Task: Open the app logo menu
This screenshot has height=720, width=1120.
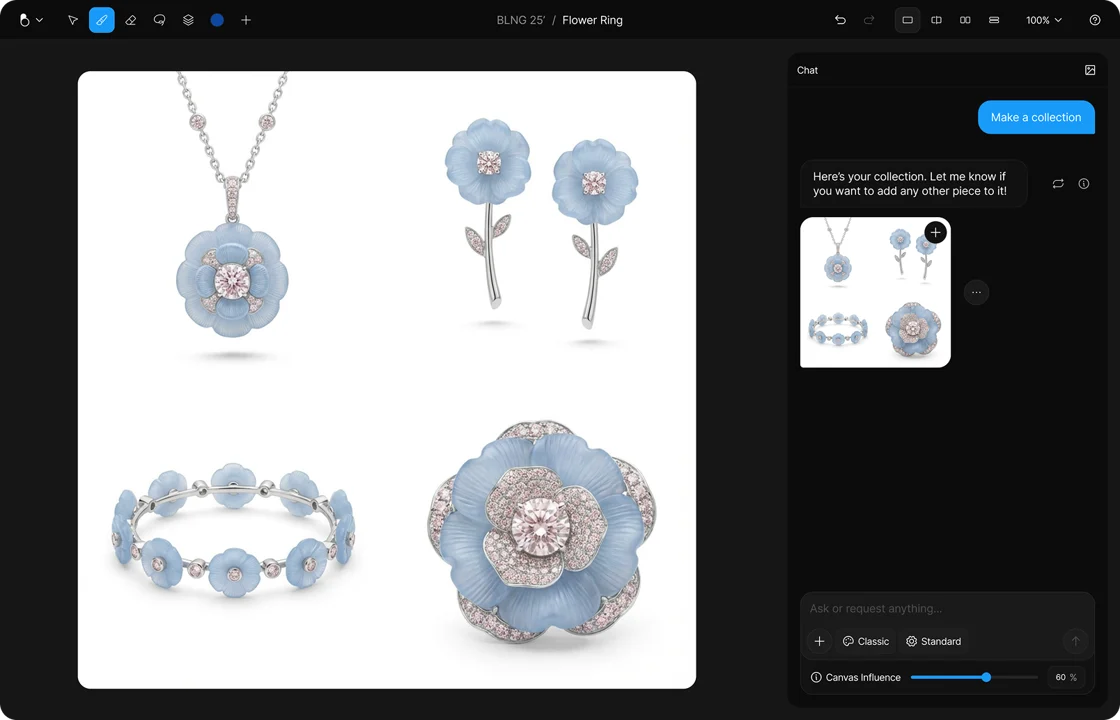Action: [30, 20]
